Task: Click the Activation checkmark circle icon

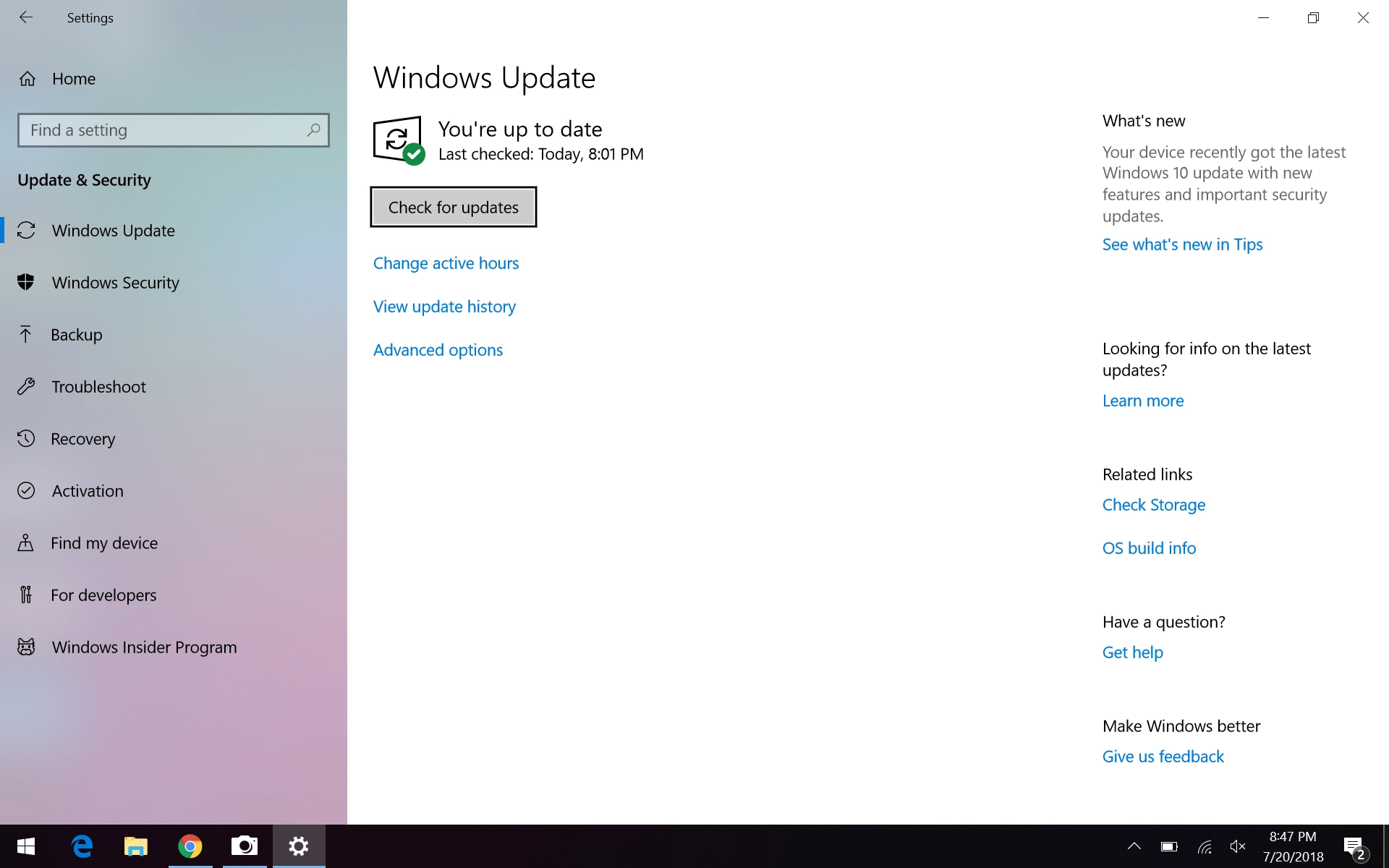Action: pyautogui.click(x=26, y=490)
